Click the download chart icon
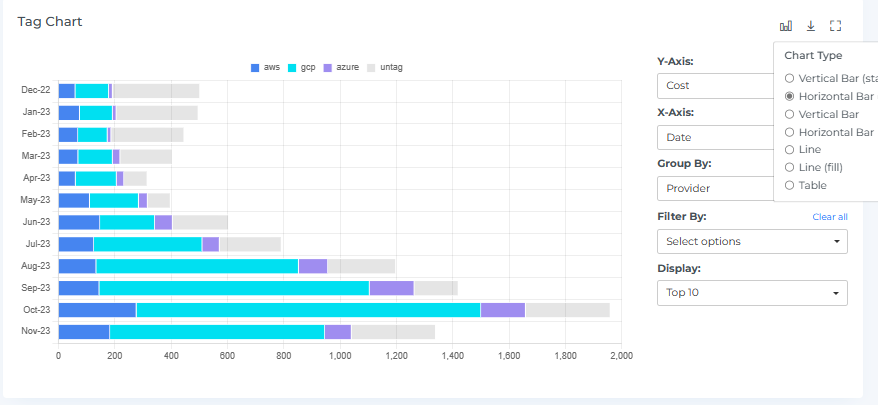 811,26
